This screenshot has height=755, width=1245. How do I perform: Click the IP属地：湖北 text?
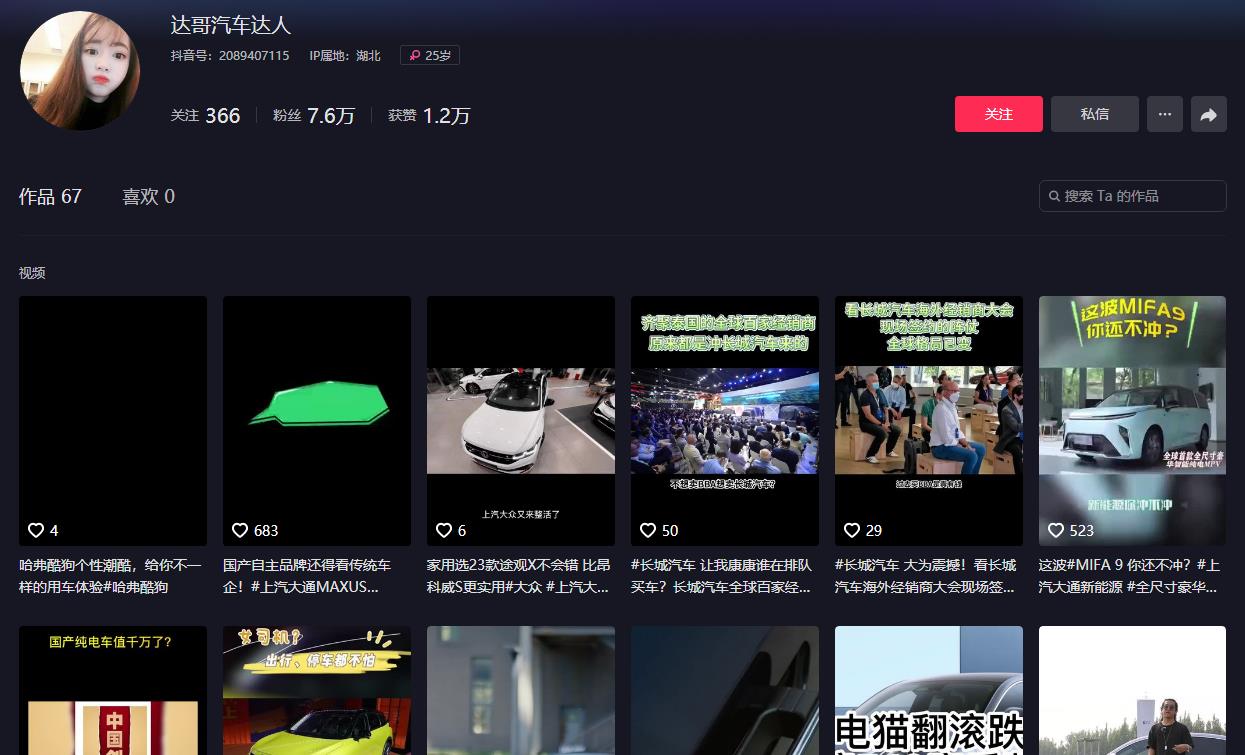pos(345,56)
